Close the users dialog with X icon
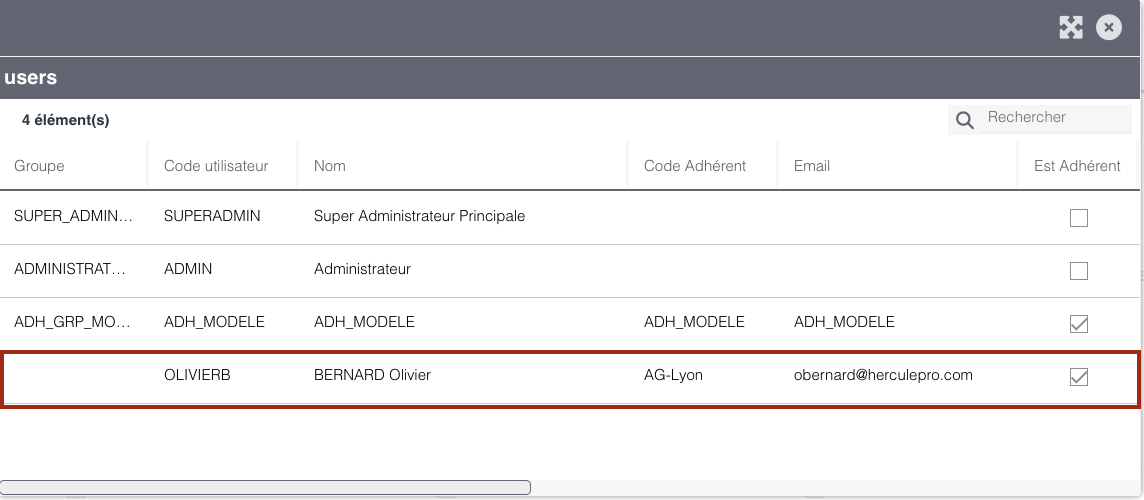Viewport: 1144px width, 500px height. tap(1109, 28)
